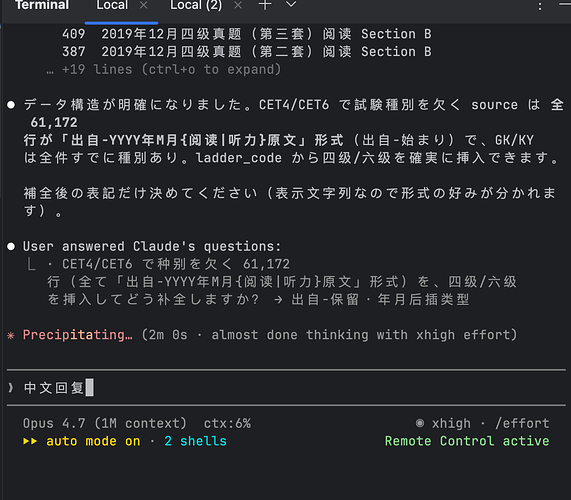Open the 2 shells link
This screenshot has height=500, width=571.
[195, 441]
